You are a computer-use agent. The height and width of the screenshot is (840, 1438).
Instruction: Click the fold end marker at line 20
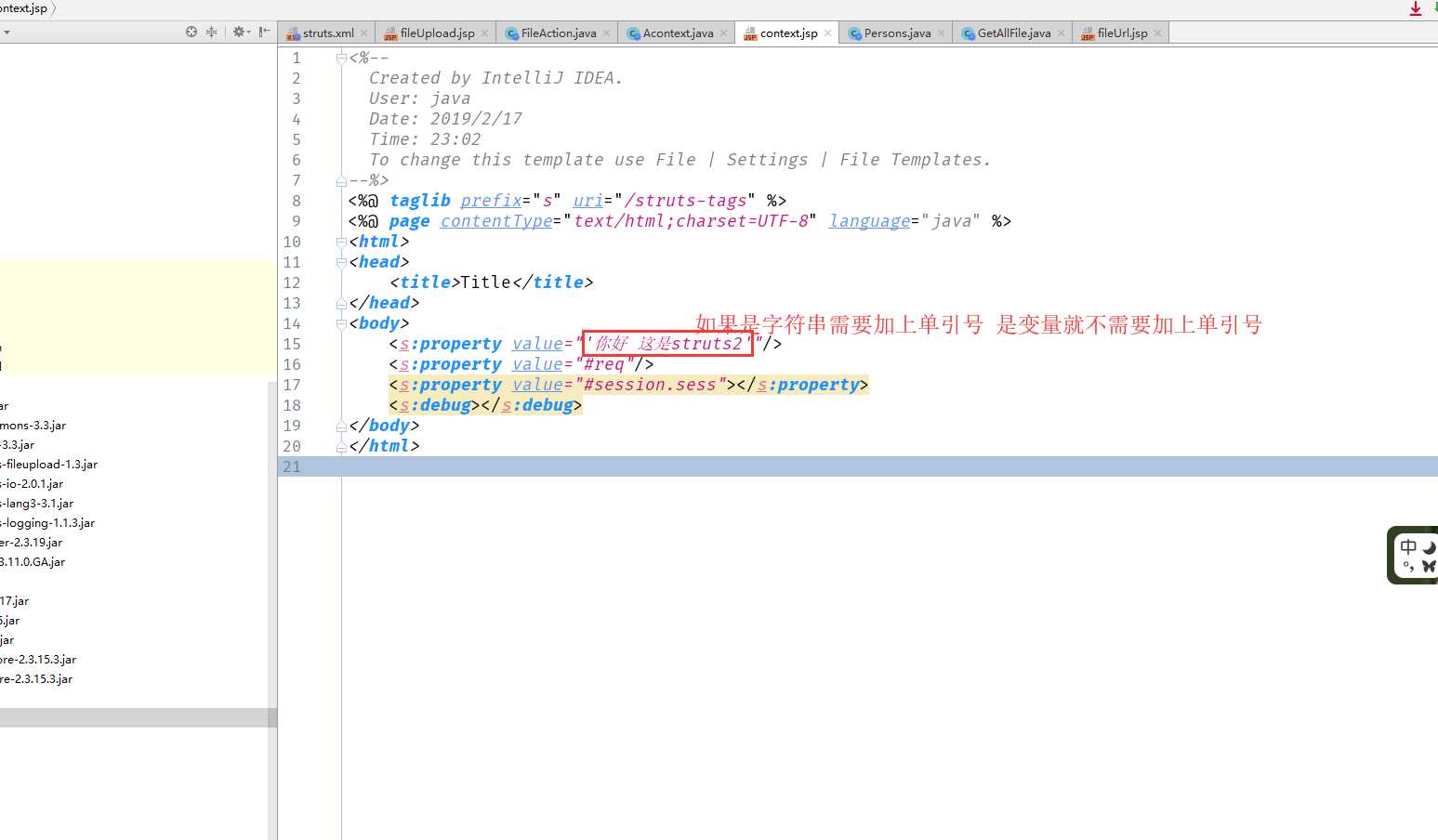pos(341,446)
